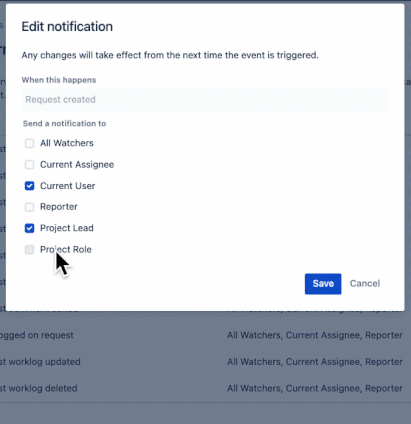
Task: Click recipients text of 'ogged on request' row
Action: pos(315,335)
